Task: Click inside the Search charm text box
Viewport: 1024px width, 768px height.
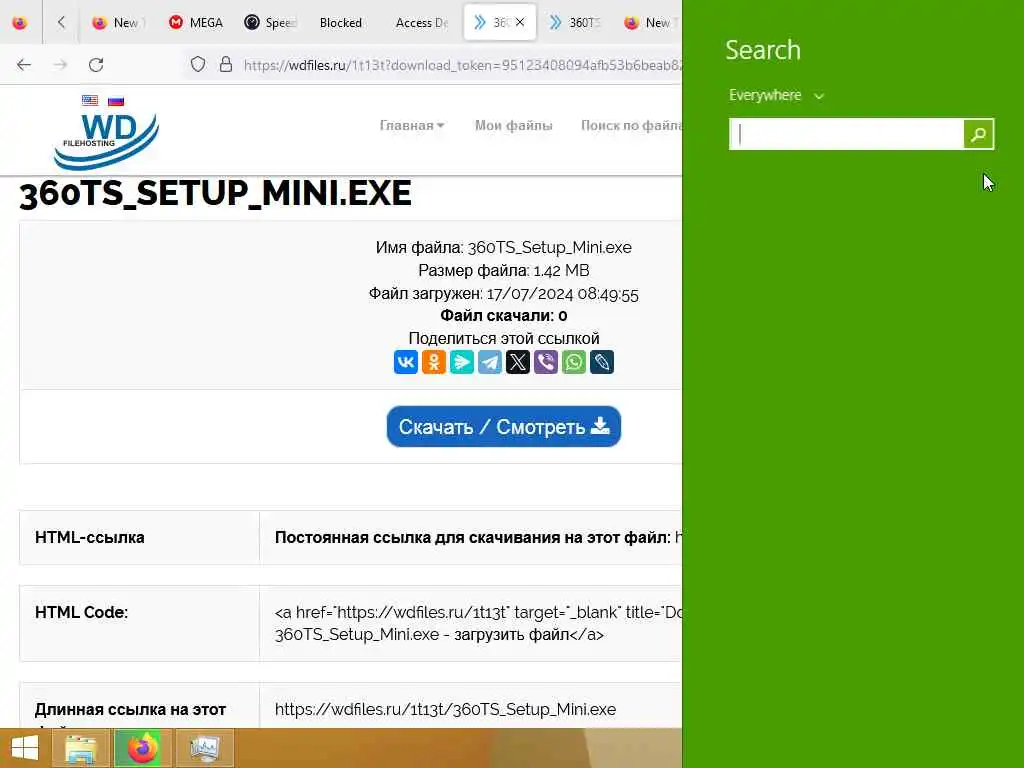Action: coord(846,134)
